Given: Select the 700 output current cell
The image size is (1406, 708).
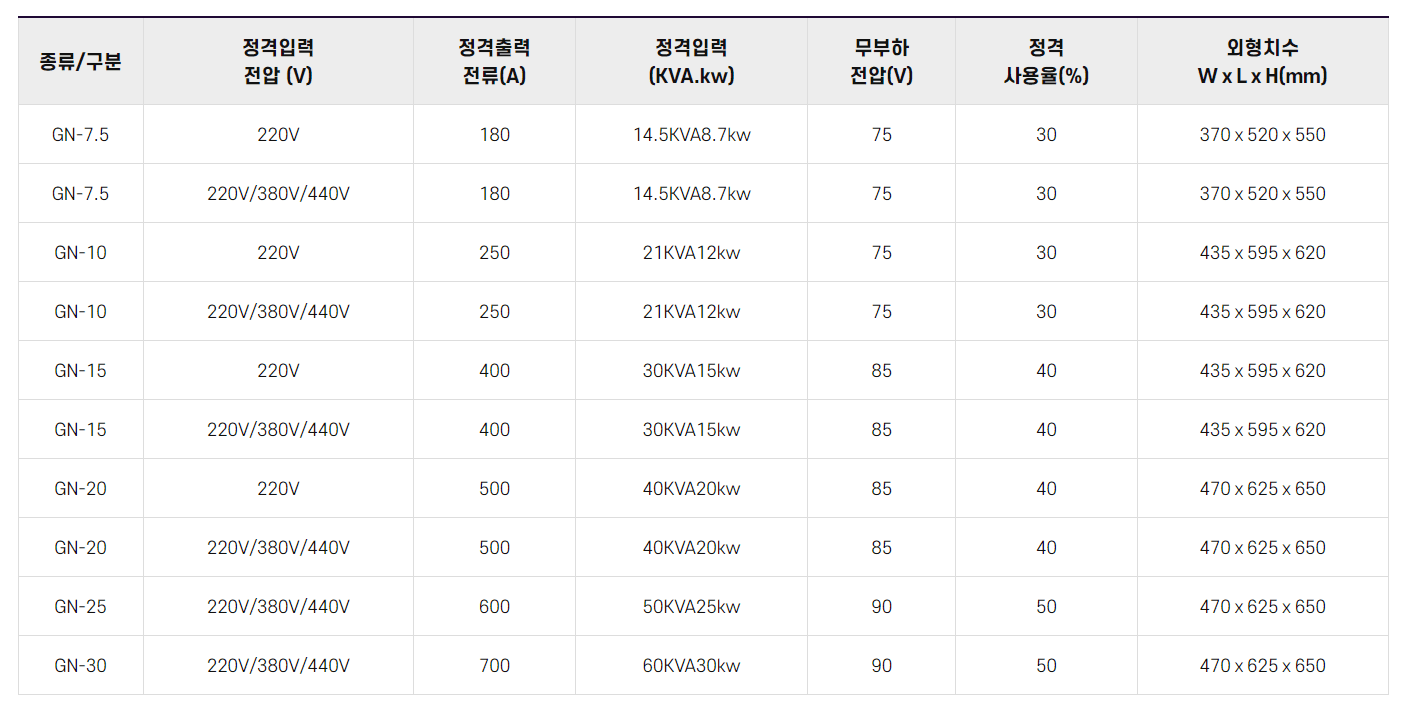Looking at the screenshot, I should click(495, 666).
